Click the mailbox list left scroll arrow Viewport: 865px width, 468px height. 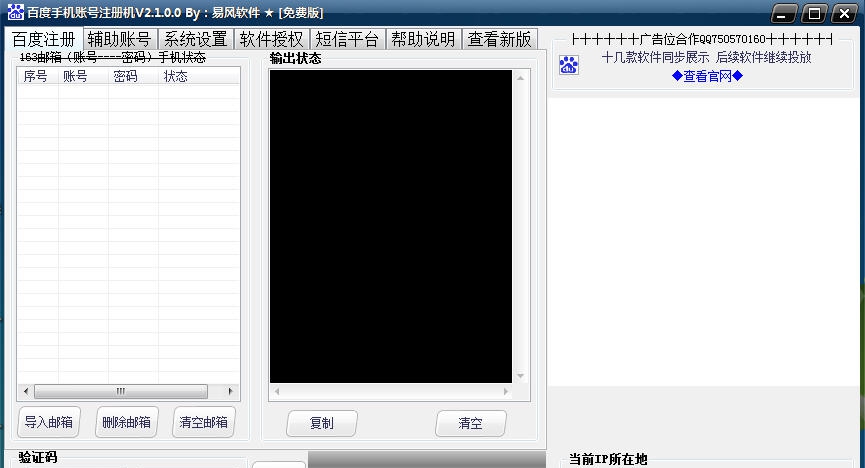(26, 391)
